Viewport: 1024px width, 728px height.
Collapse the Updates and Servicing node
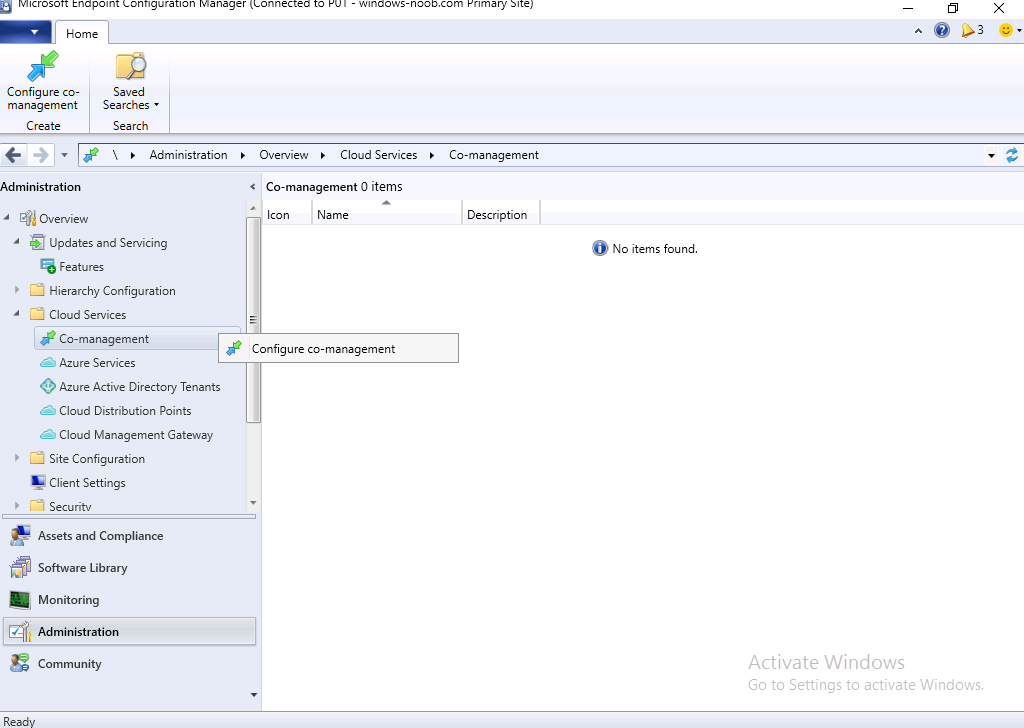pyautogui.click(x=16, y=242)
